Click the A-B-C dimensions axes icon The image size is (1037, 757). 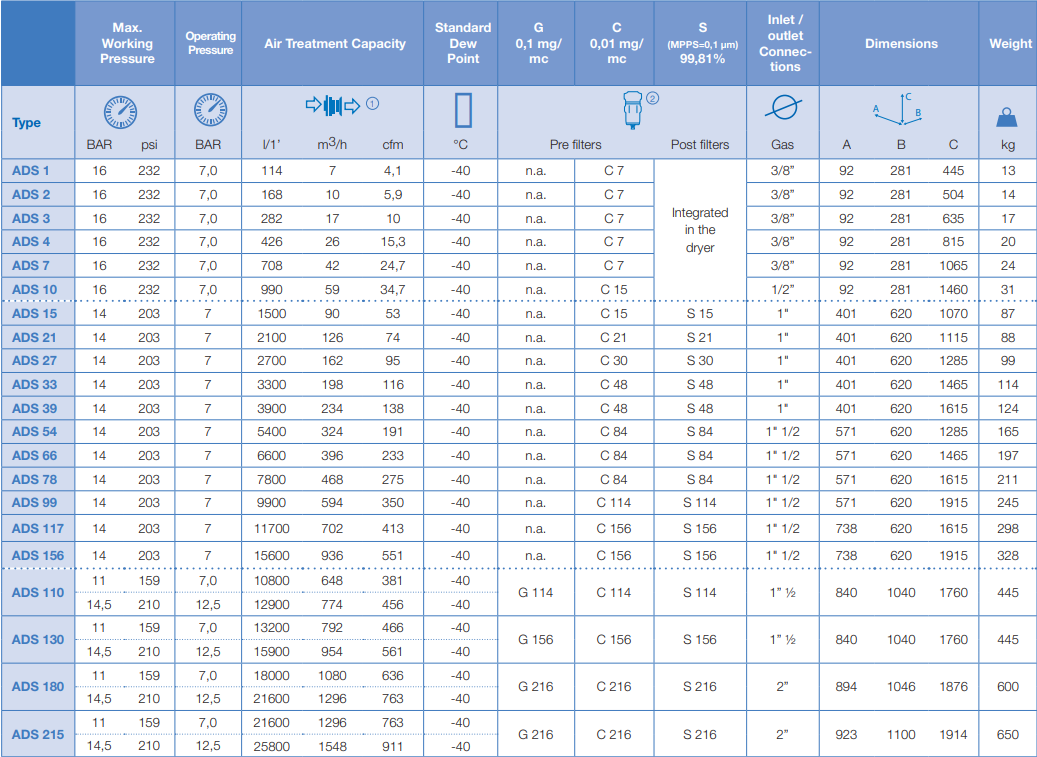(x=900, y=110)
